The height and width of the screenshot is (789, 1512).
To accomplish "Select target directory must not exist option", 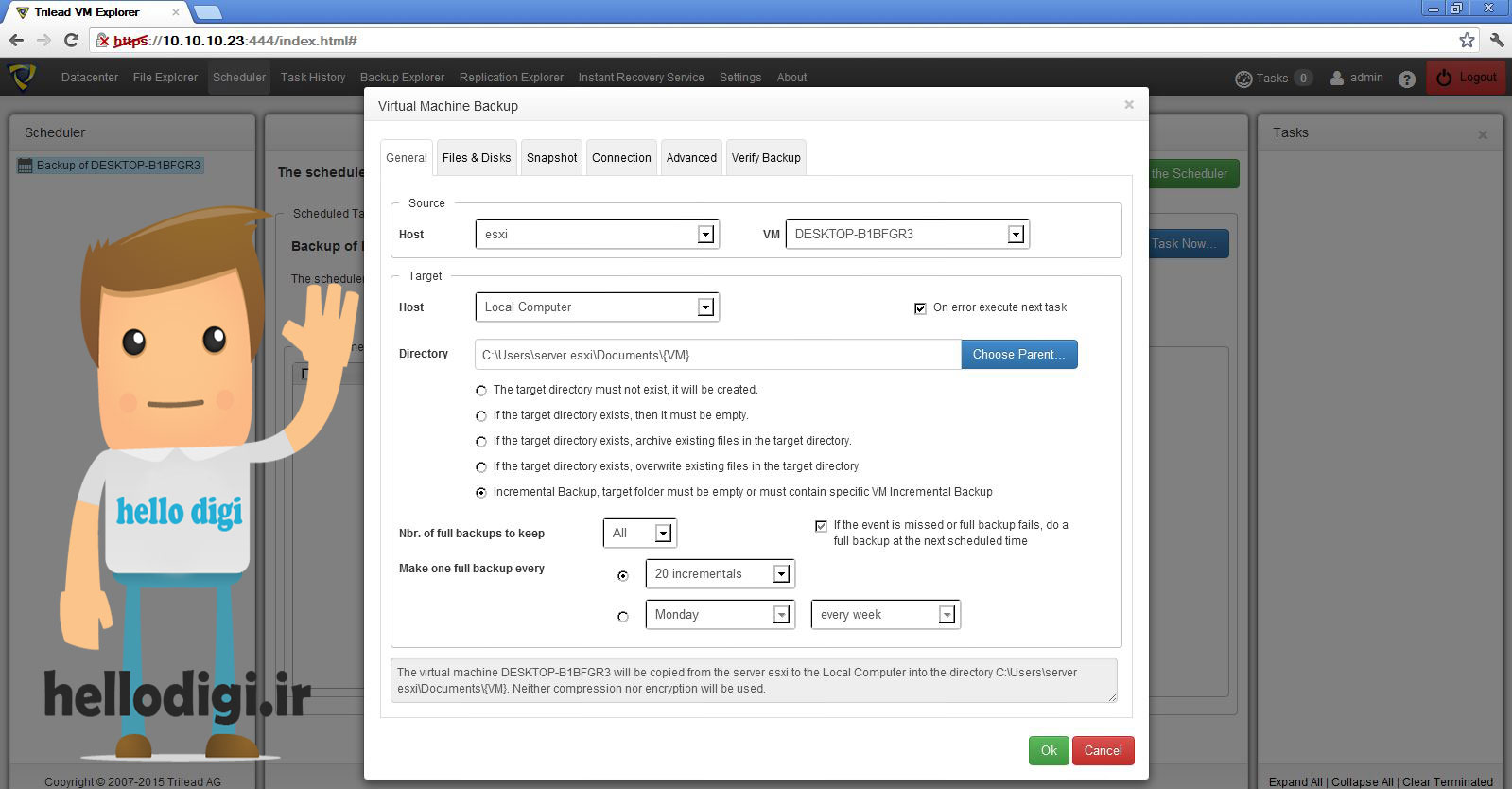I will tap(481, 390).
